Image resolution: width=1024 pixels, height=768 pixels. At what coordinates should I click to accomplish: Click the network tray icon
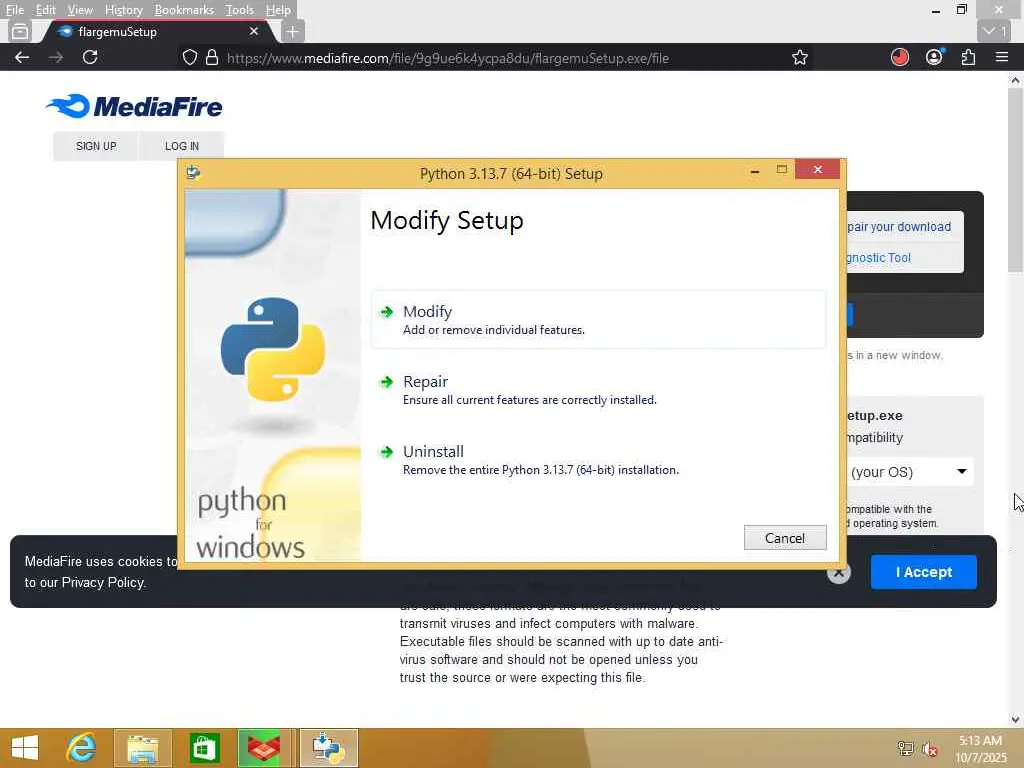905,748
